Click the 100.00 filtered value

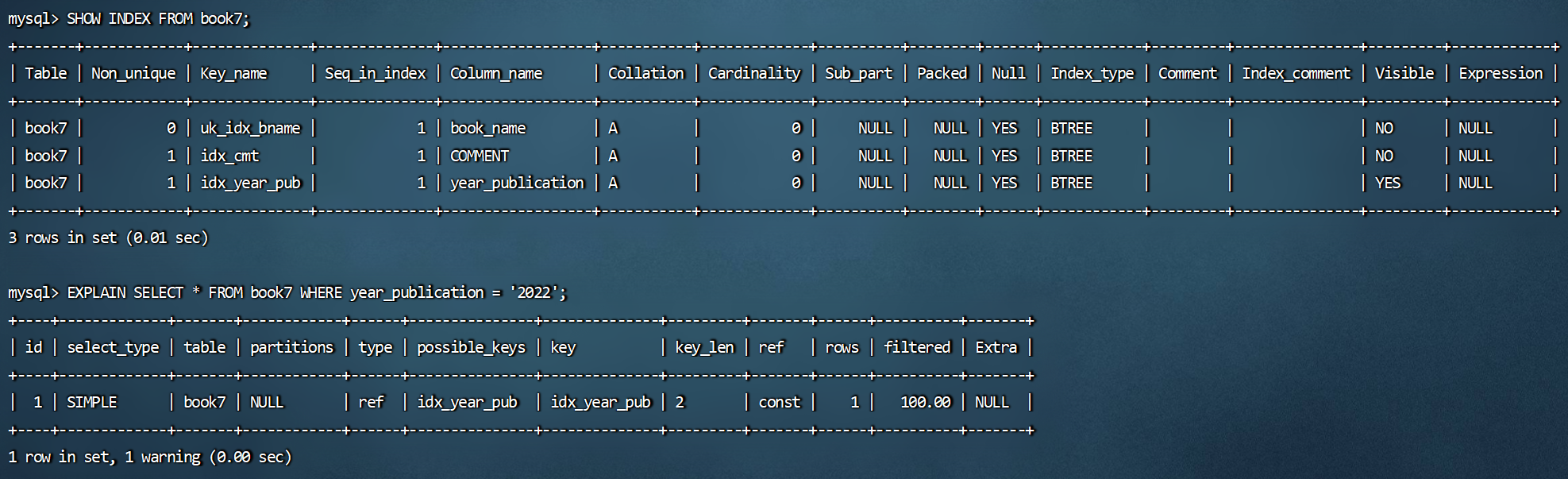coord(925,402)
